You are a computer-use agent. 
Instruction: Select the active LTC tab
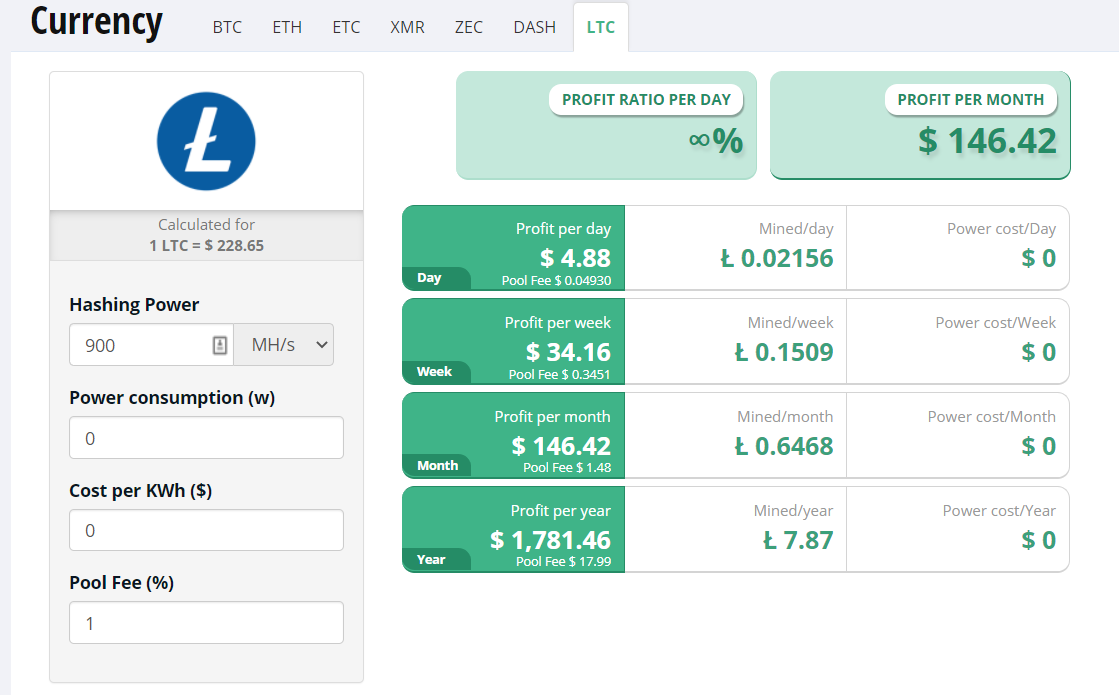[601, 27]
